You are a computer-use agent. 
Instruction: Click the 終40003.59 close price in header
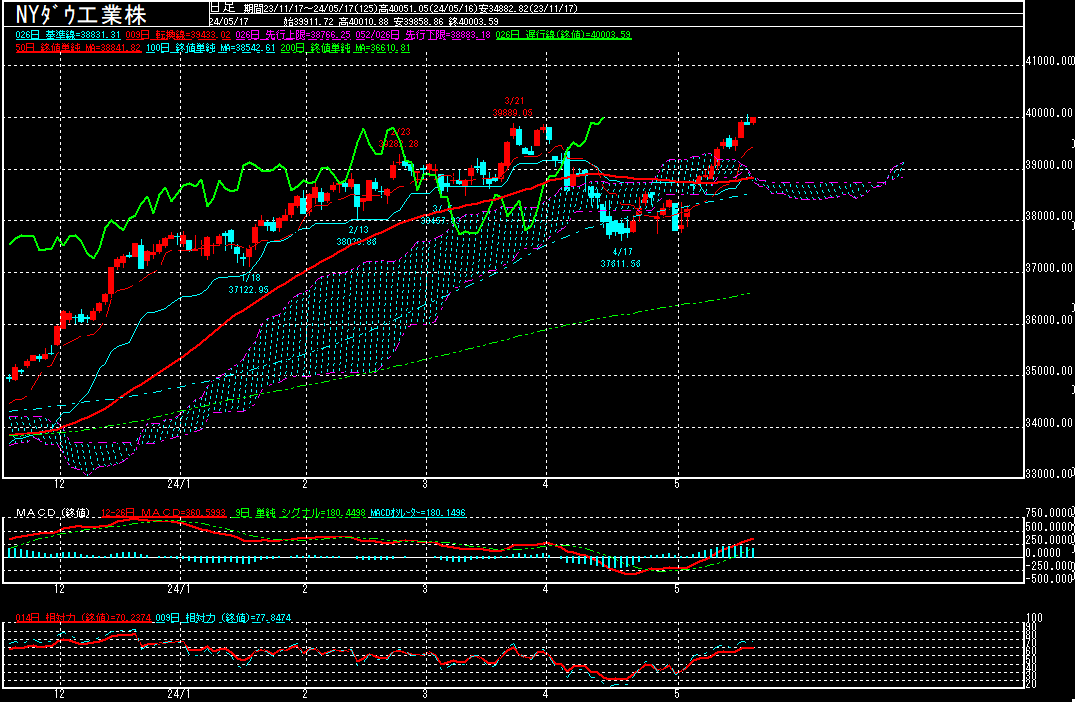coord(473,21)
